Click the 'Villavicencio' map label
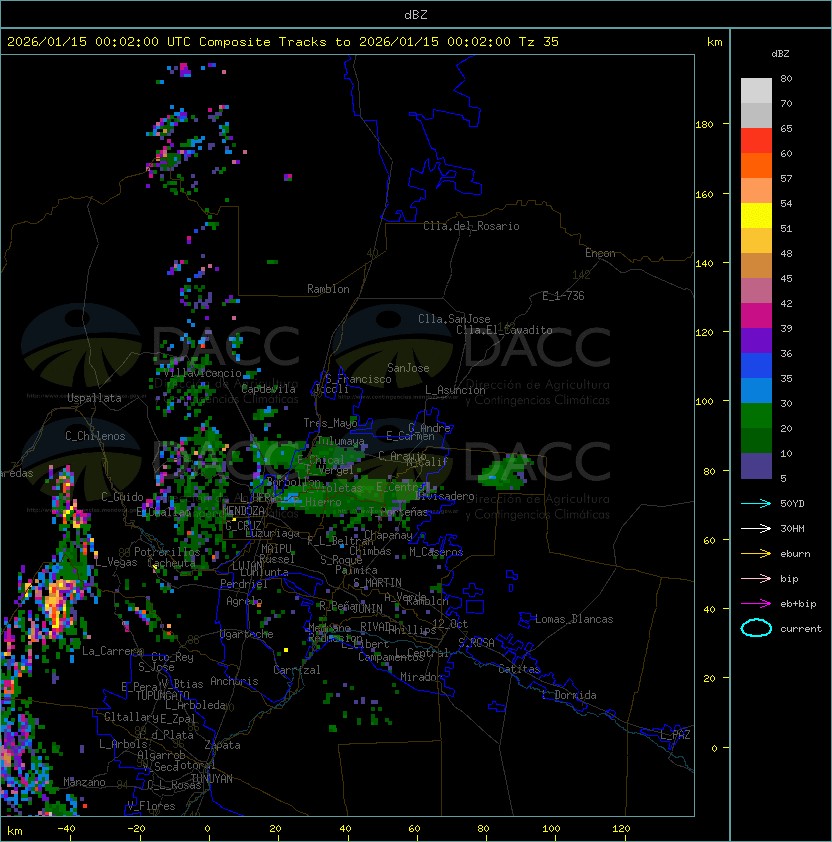832x842 pixels. pyautogui.click(x=202, y=373)
